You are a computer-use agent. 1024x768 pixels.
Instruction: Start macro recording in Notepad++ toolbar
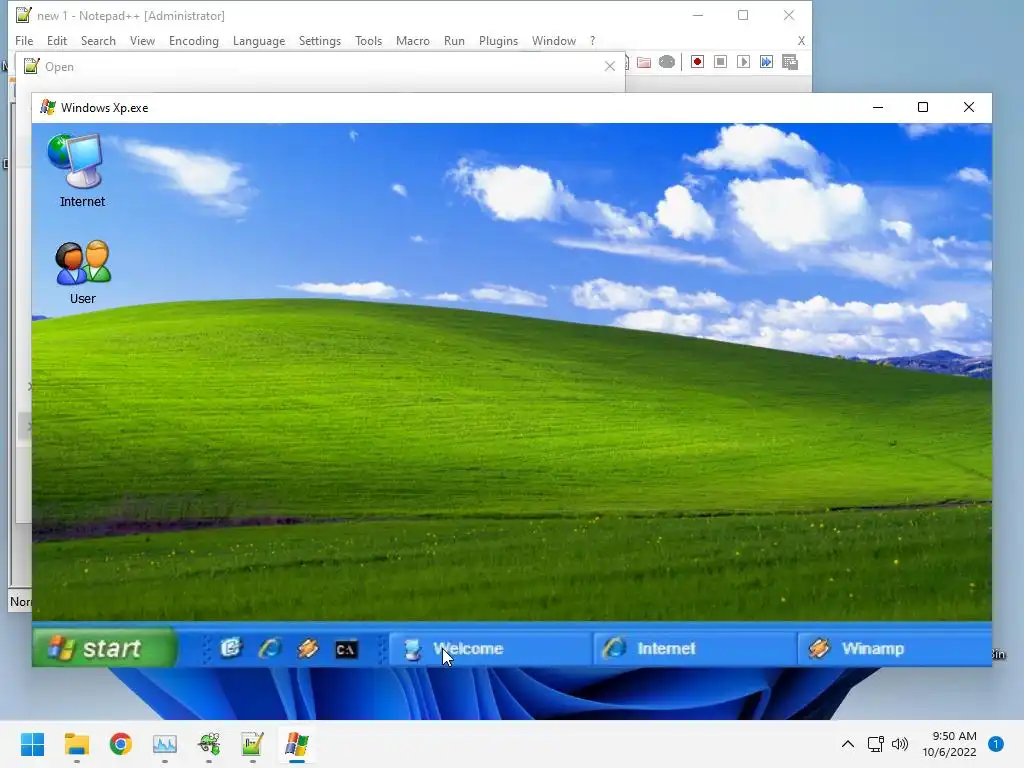click(x=697, y=61)
